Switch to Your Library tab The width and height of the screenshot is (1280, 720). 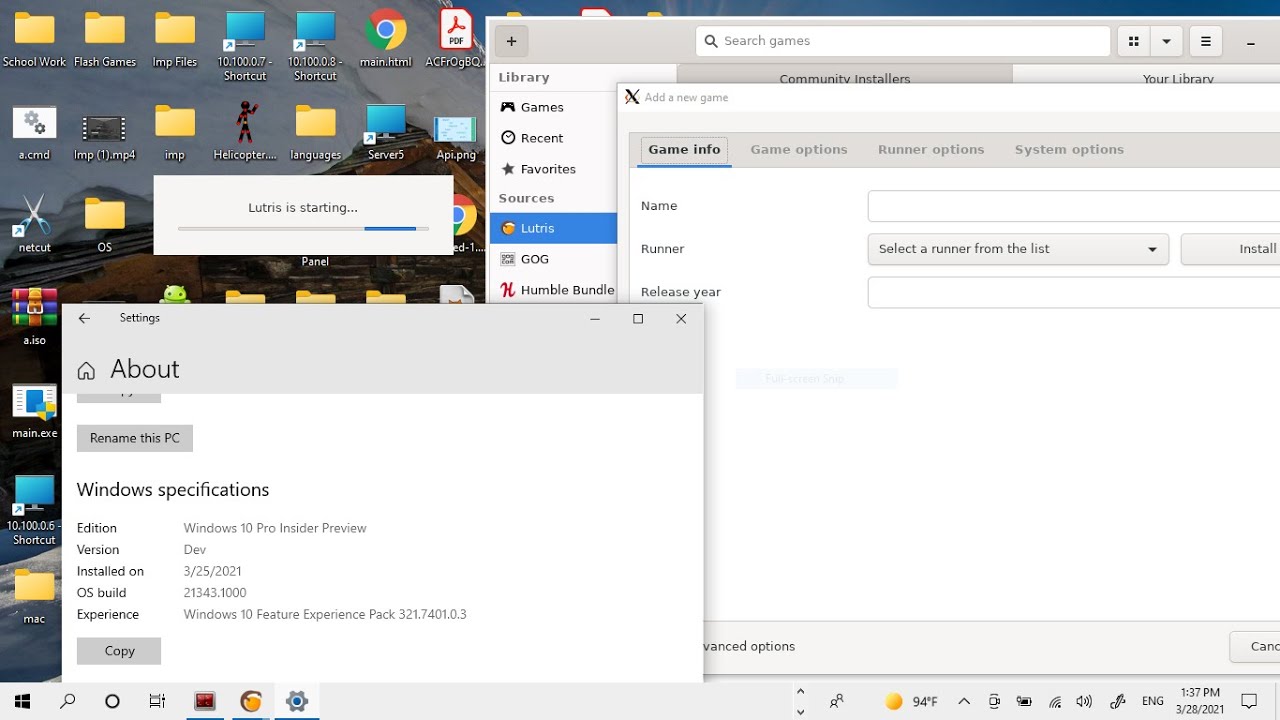1178,78
